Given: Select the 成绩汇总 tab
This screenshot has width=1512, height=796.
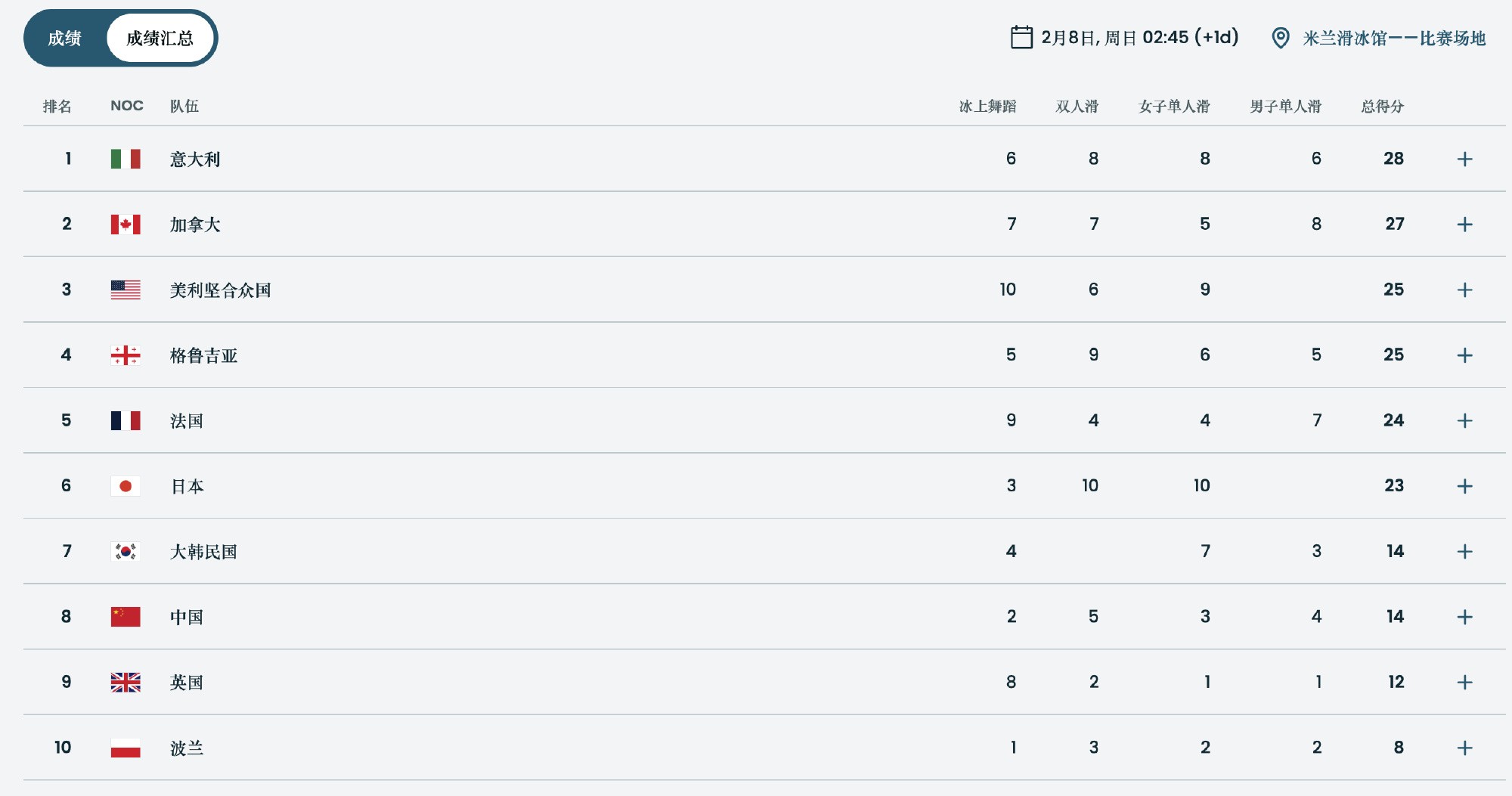Looking at the screenshot, I should click(x=160, y=39).
